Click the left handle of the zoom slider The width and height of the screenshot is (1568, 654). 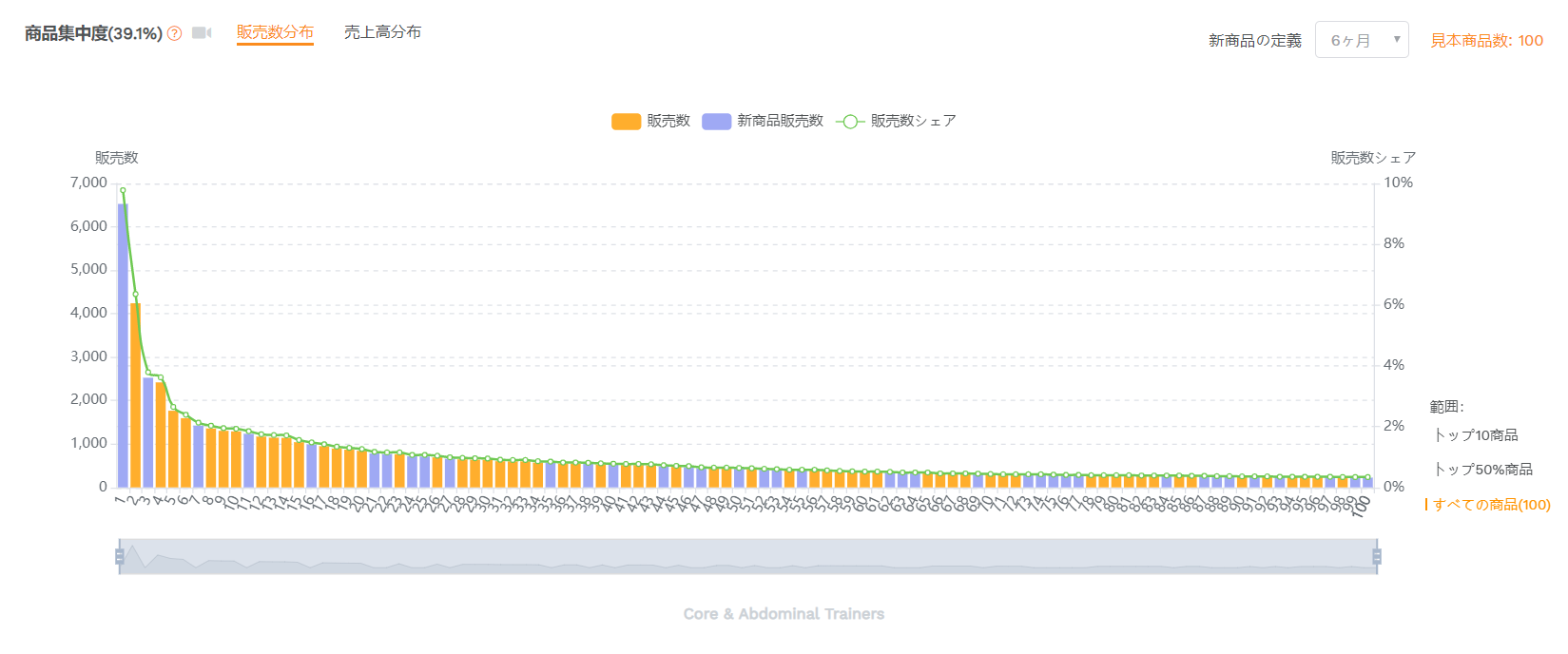click(120, 556)
